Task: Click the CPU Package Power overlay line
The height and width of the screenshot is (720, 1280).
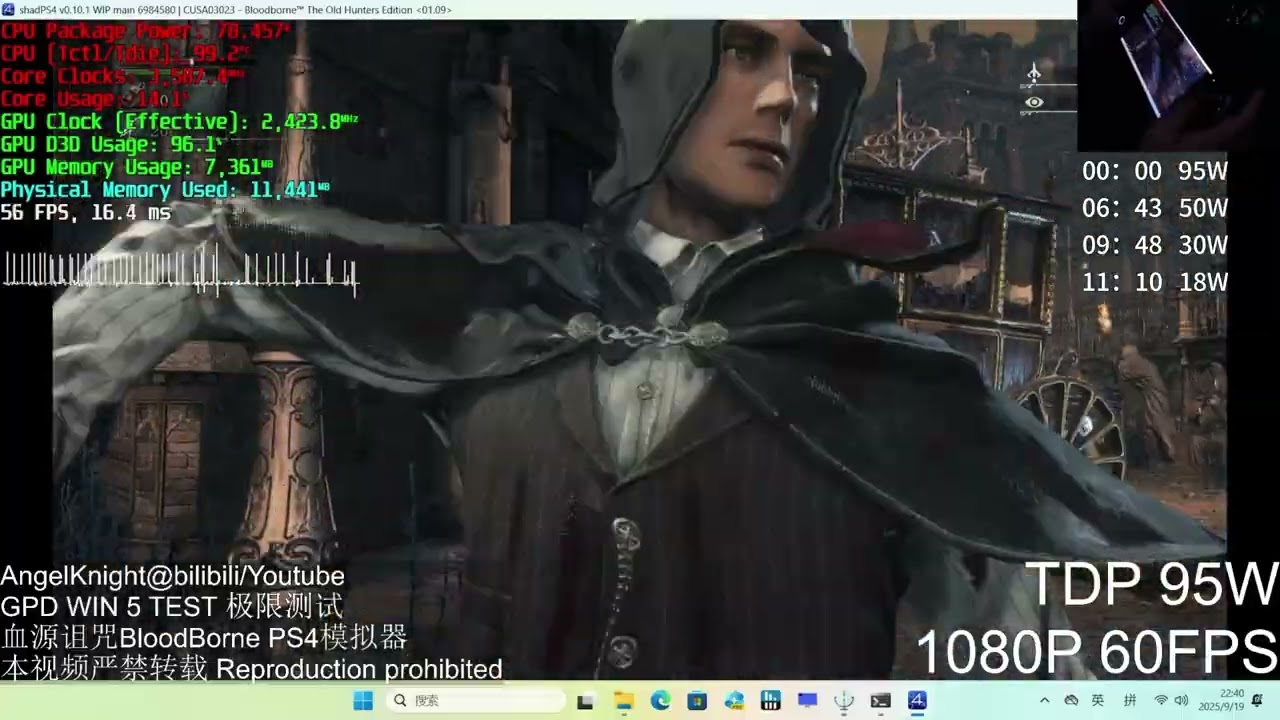Action: [x=146, y=31]
